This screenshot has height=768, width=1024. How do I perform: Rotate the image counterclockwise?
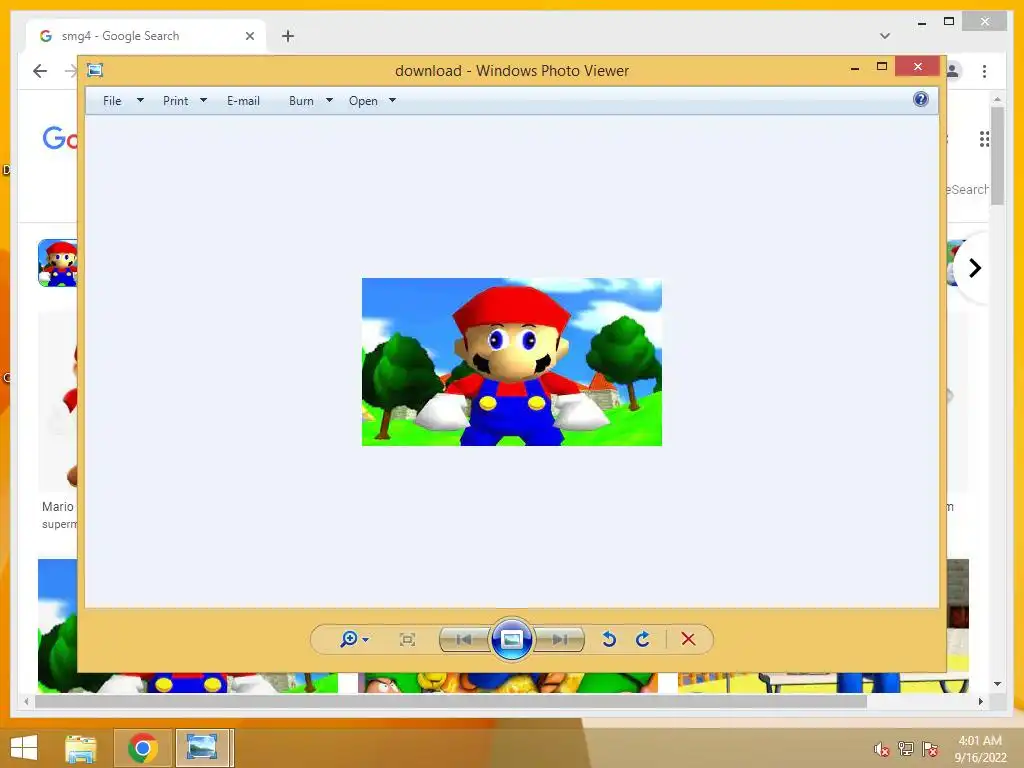609,639
